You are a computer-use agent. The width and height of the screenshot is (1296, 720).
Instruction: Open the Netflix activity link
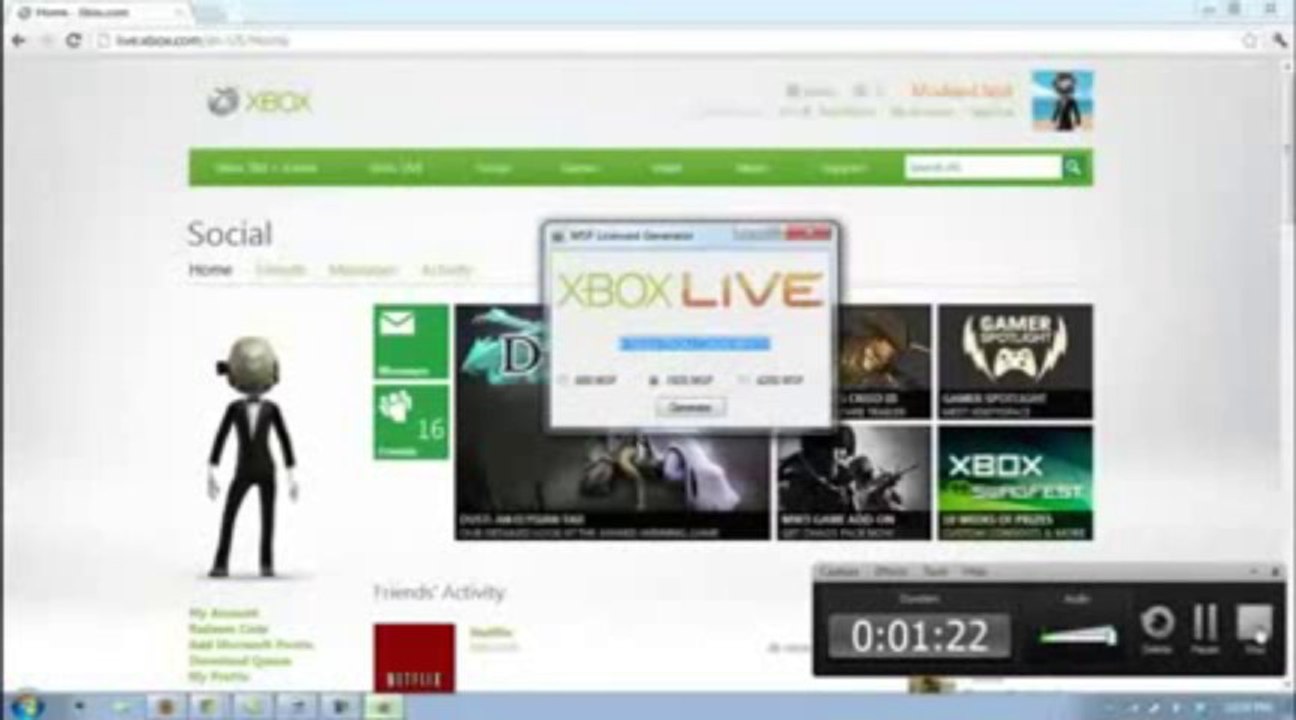point(489,632)
